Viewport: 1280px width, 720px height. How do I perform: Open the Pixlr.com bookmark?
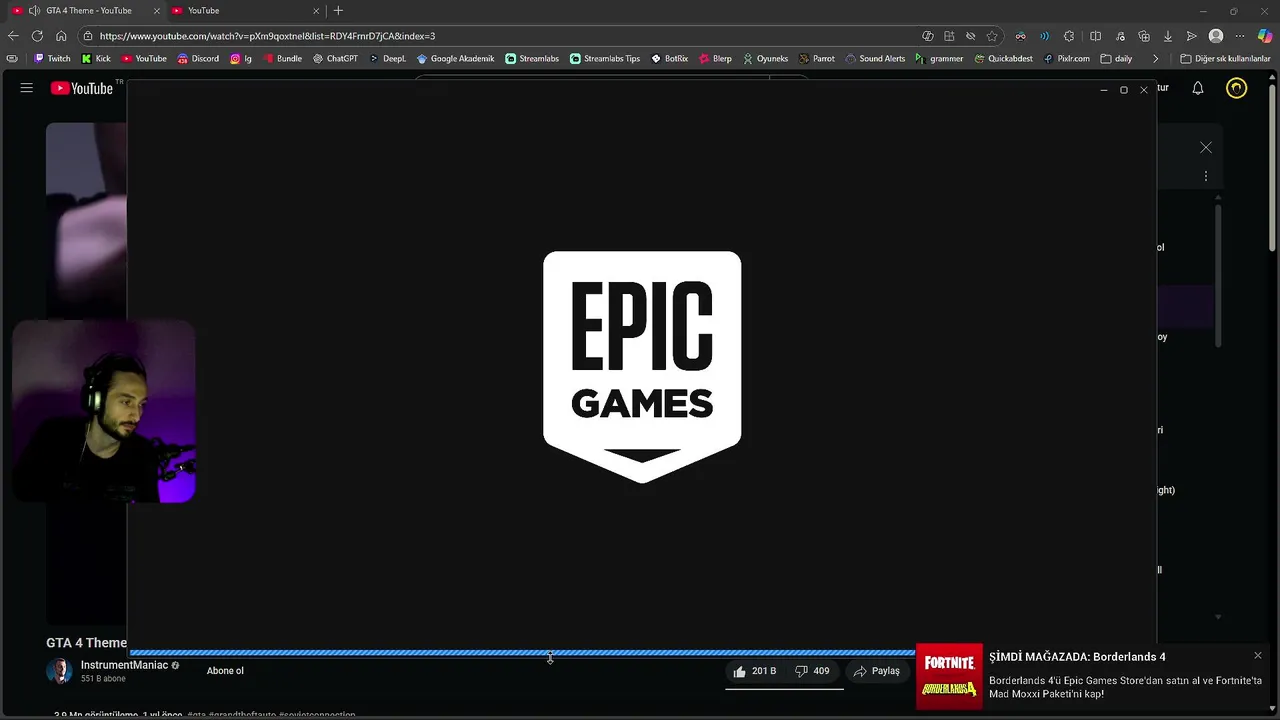(1066, 58)
